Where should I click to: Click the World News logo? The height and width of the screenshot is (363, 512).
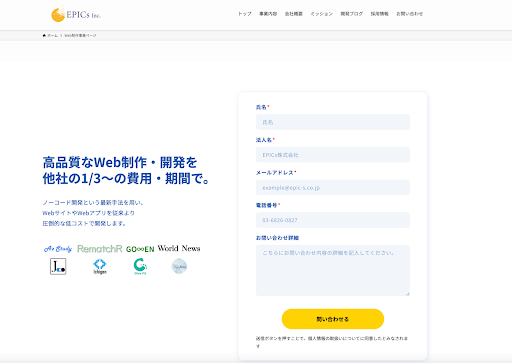point(179,248)
